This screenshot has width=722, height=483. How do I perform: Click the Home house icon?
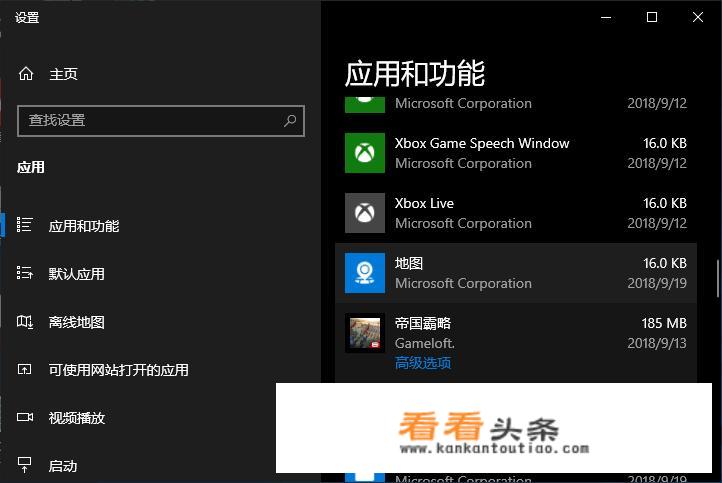click(x=26, y=74)
